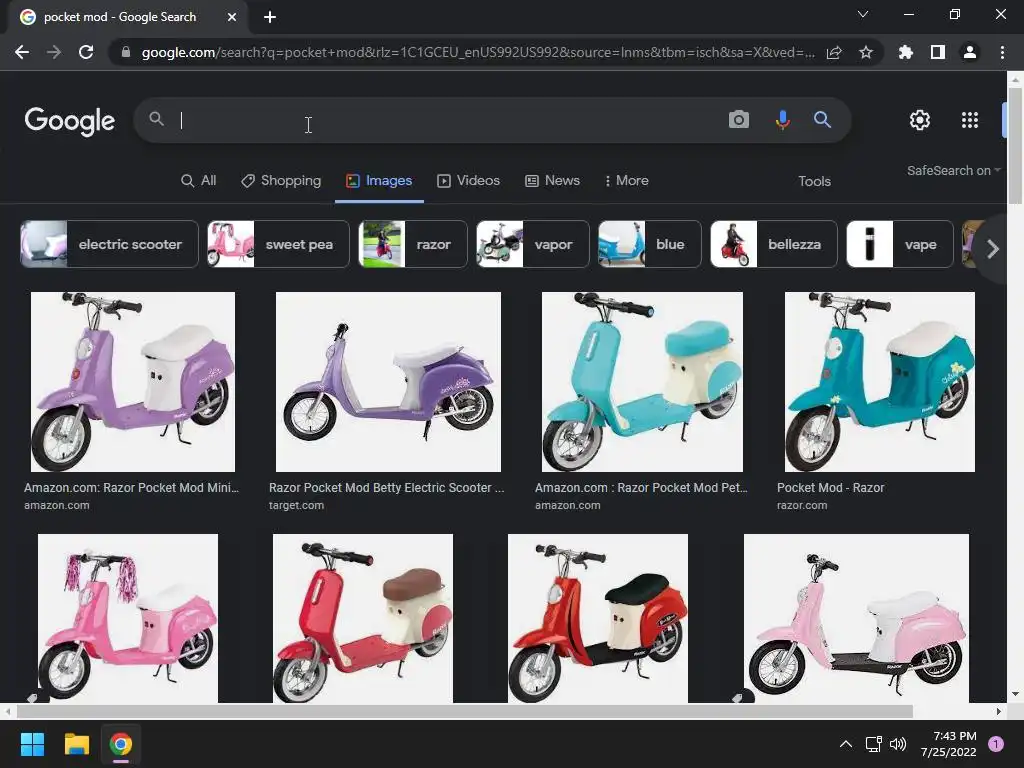Expand the SafeSearch on dropdown
This screenshot has width=1024, height=768.
(953, 170)
